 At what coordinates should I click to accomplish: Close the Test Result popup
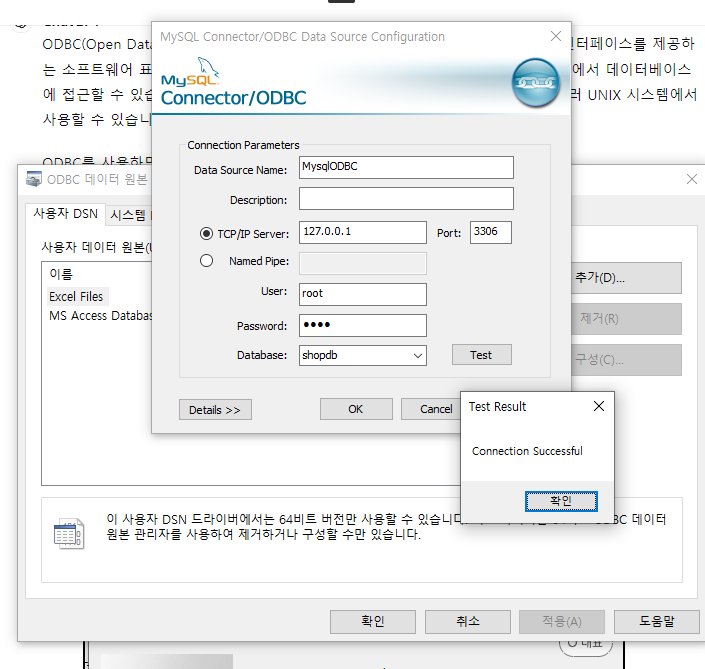[598, 406]
